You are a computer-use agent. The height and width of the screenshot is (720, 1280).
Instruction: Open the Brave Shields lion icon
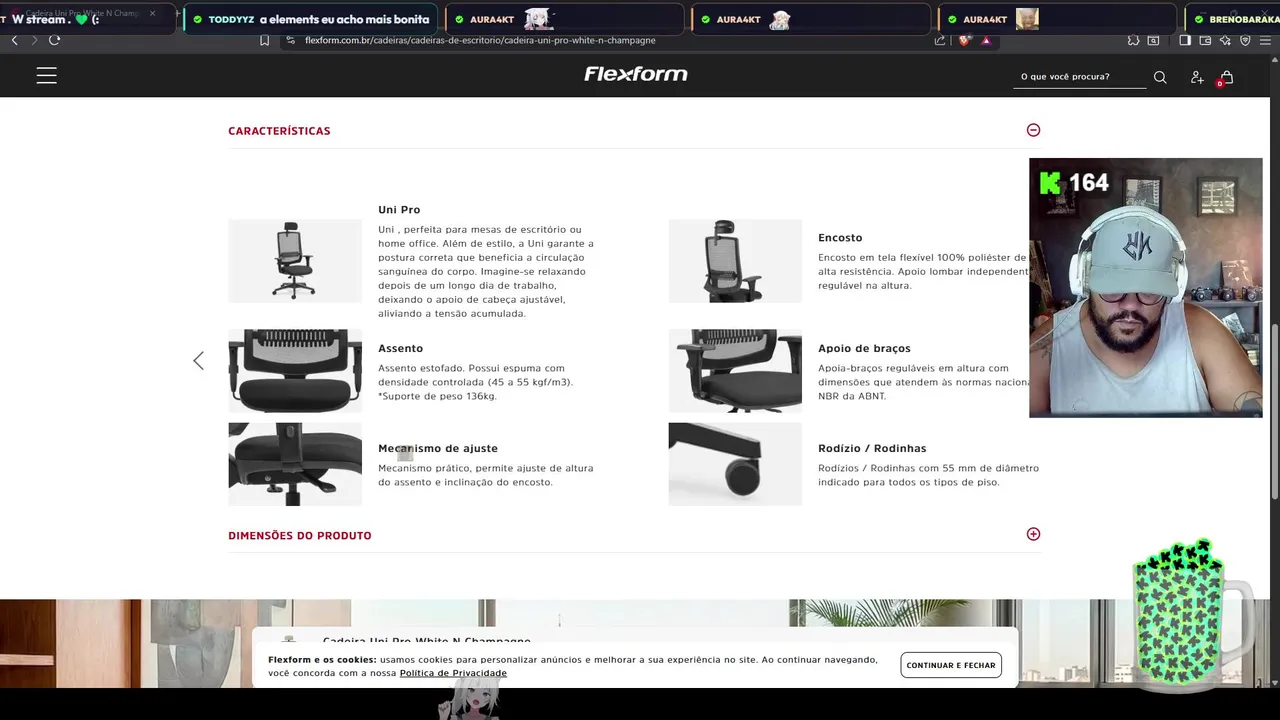coord(964,40)
